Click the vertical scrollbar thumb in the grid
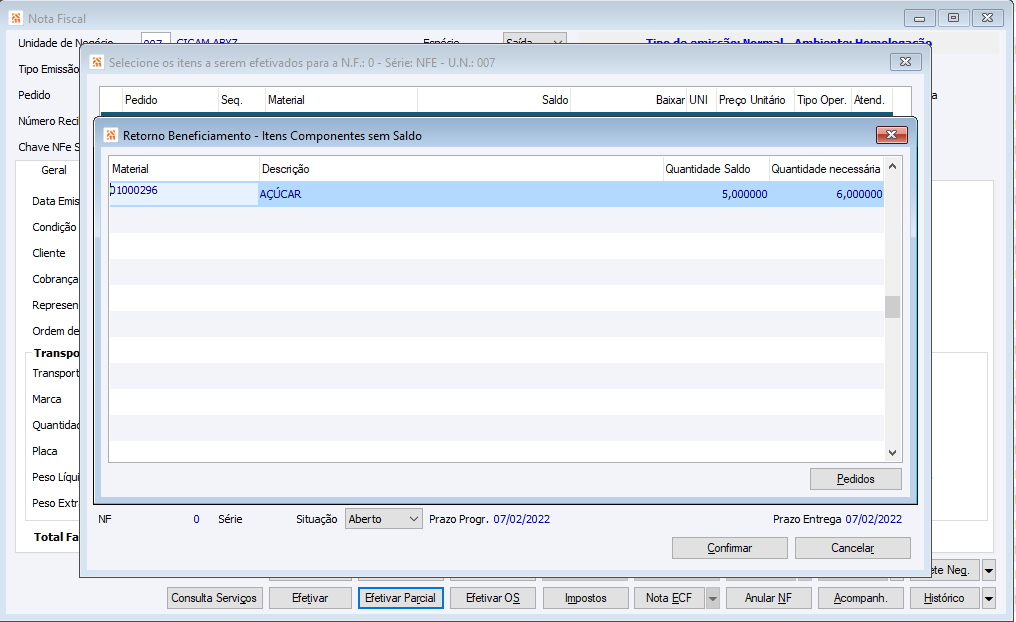 [892, 307]
